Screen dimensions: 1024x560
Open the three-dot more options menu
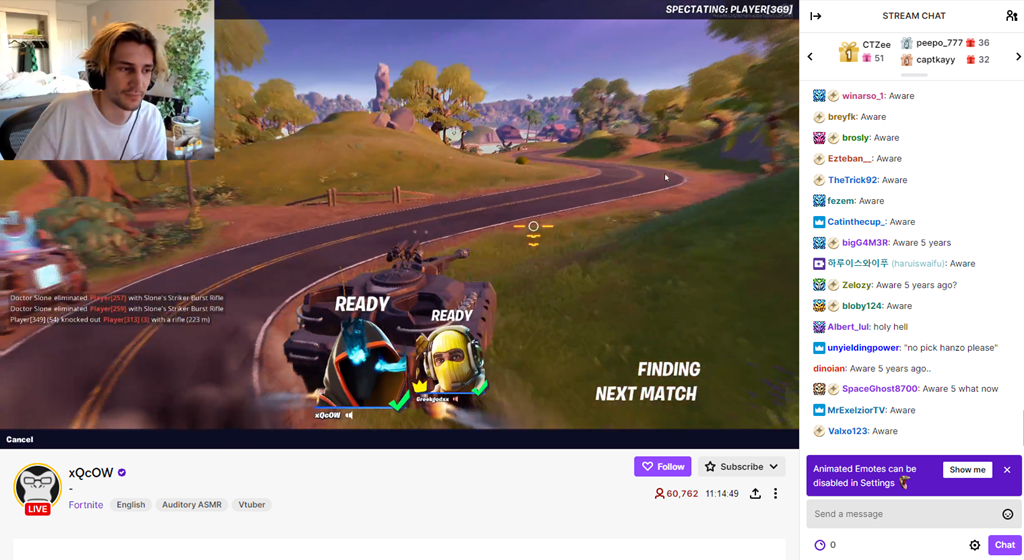click(775, 494)
